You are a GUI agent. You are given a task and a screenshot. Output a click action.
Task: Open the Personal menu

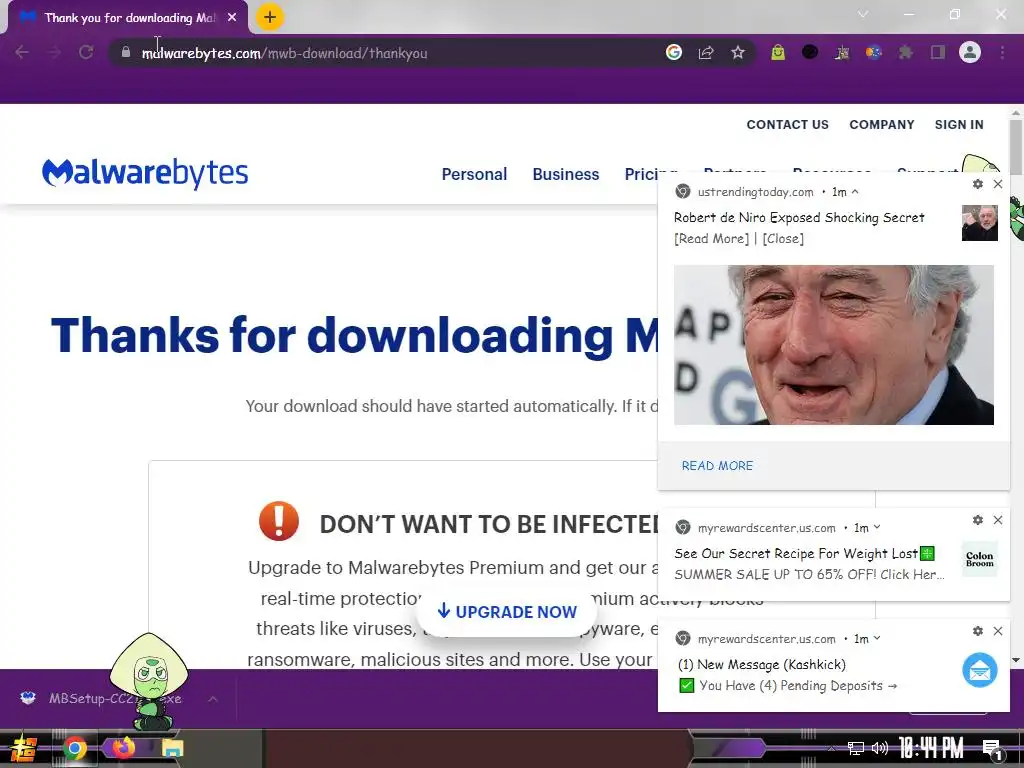tap(474, 174)
